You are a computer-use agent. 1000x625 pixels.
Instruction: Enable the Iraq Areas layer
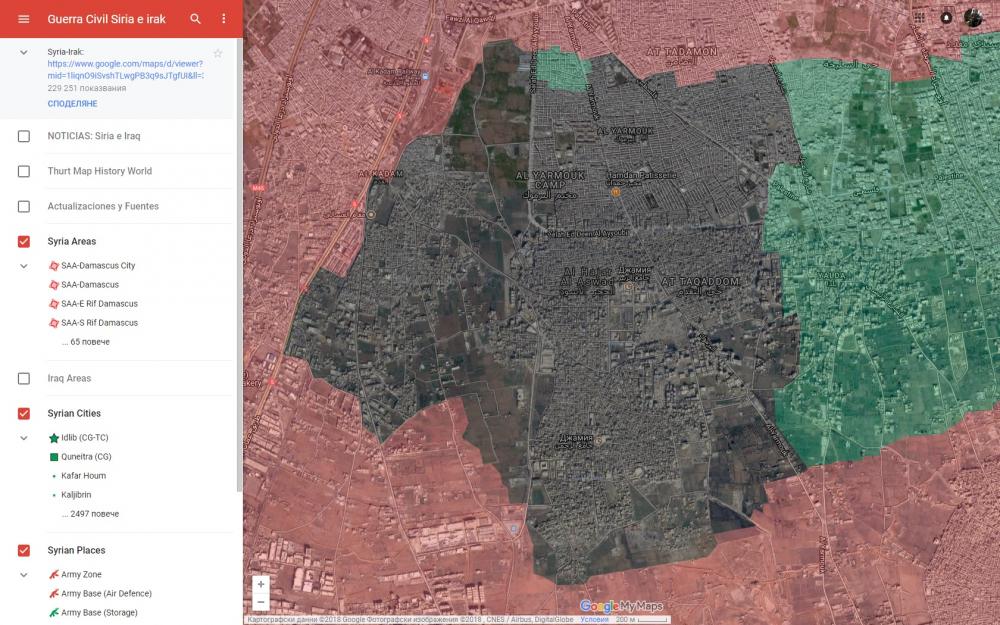[x=24, y=379]
